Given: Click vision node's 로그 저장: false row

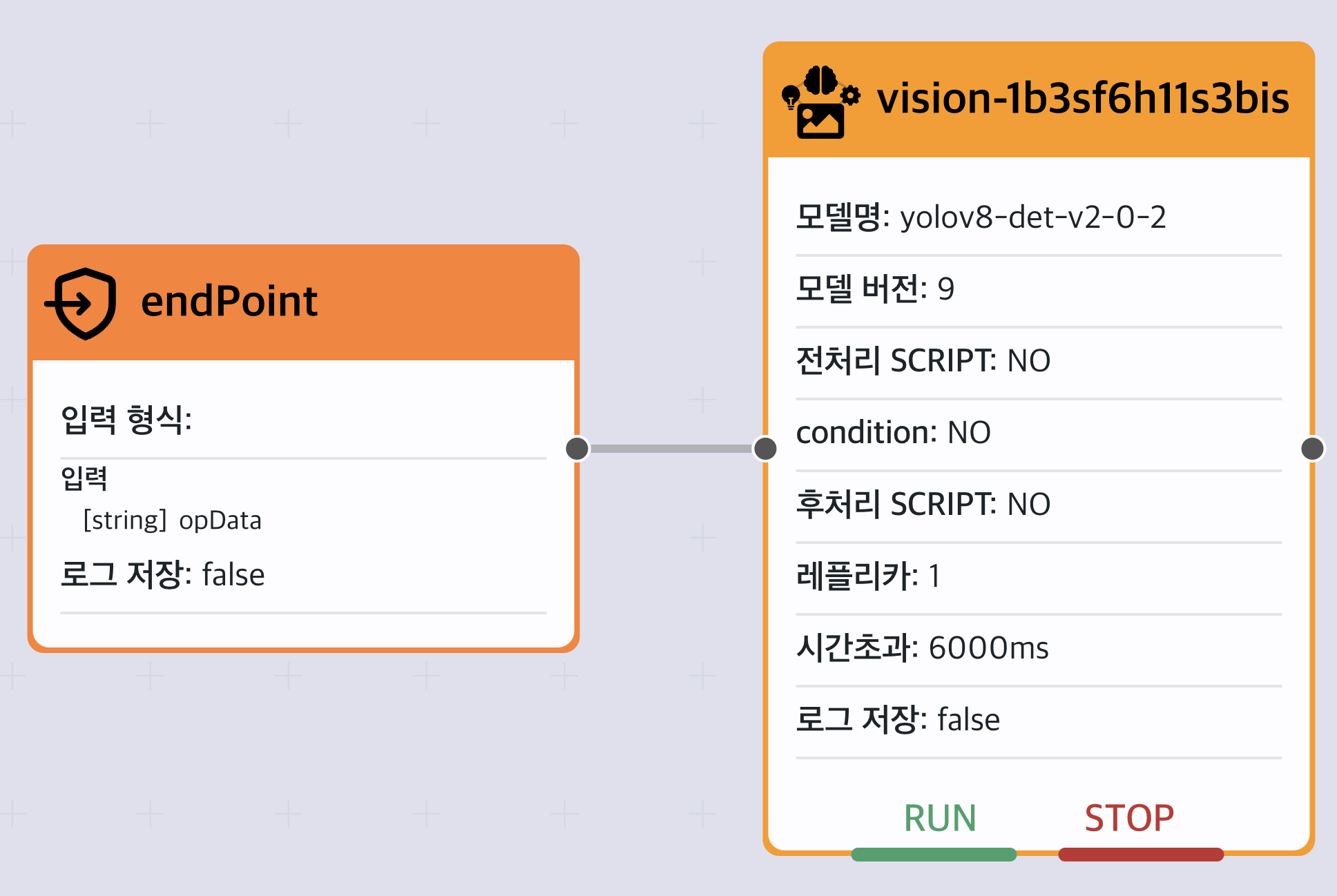Looking at the screenshot, I should point(1039,721).
